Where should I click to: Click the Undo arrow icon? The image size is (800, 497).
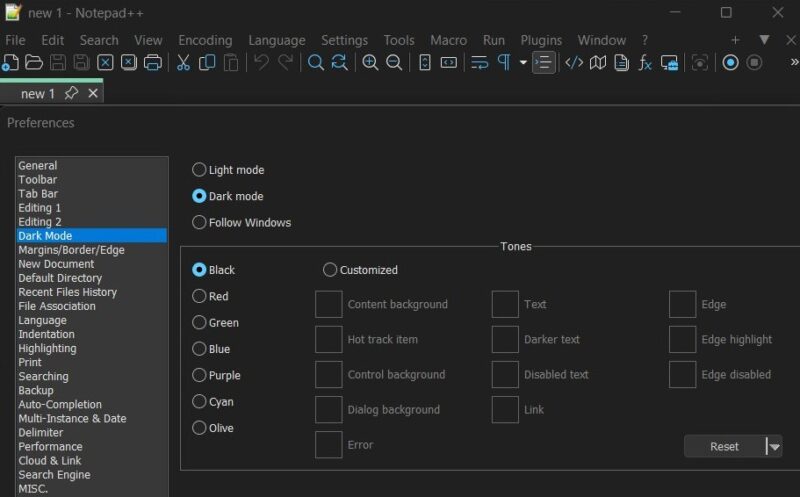click(261, 63)
